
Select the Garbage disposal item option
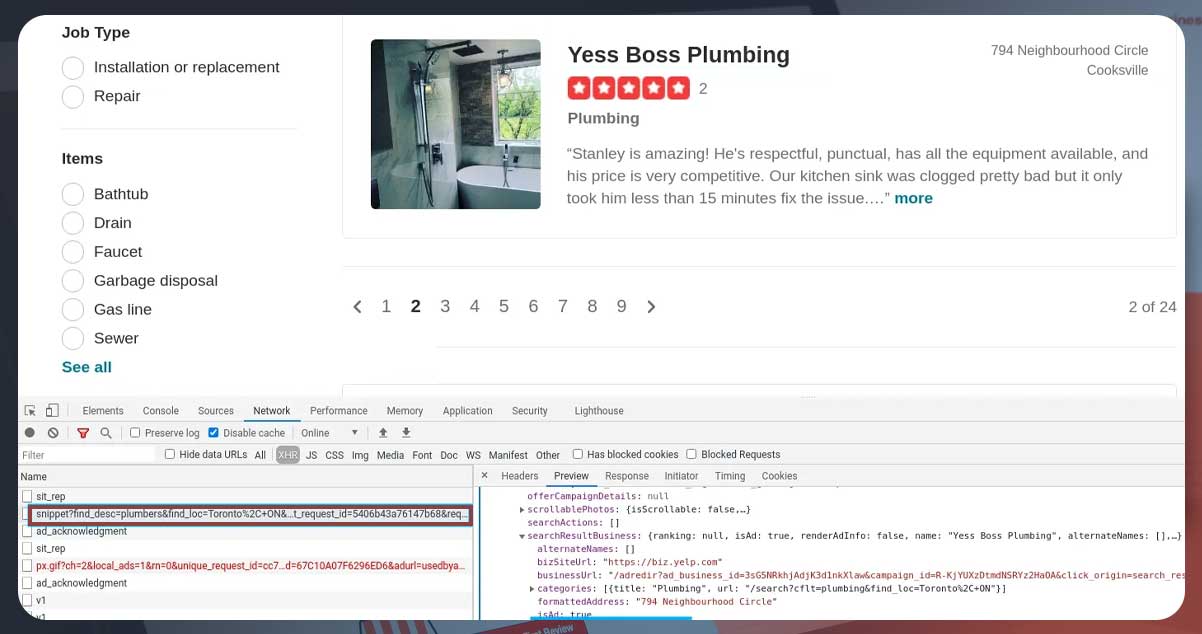72,281
